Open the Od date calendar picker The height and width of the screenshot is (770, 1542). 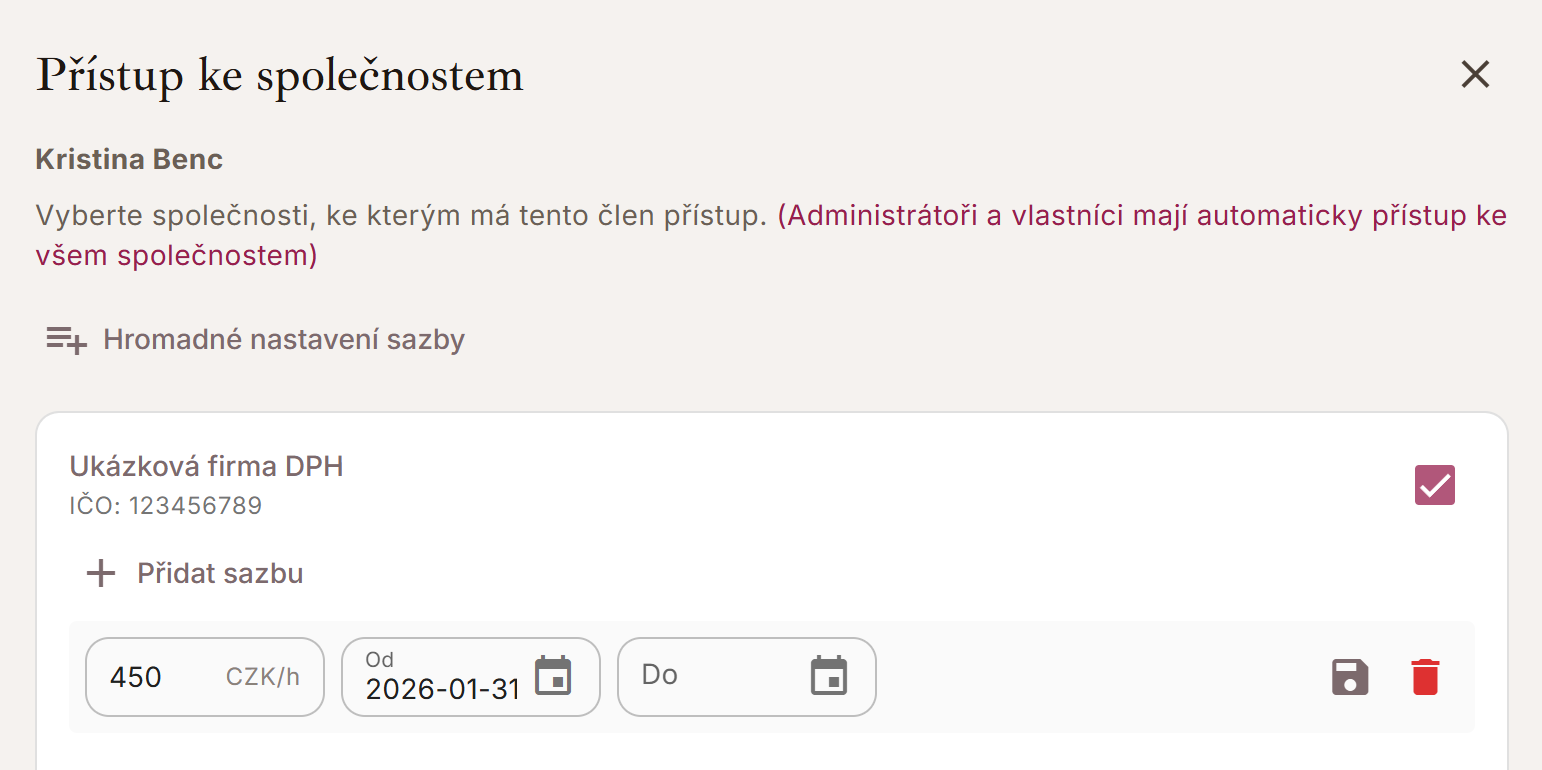(x=553, y=676)
